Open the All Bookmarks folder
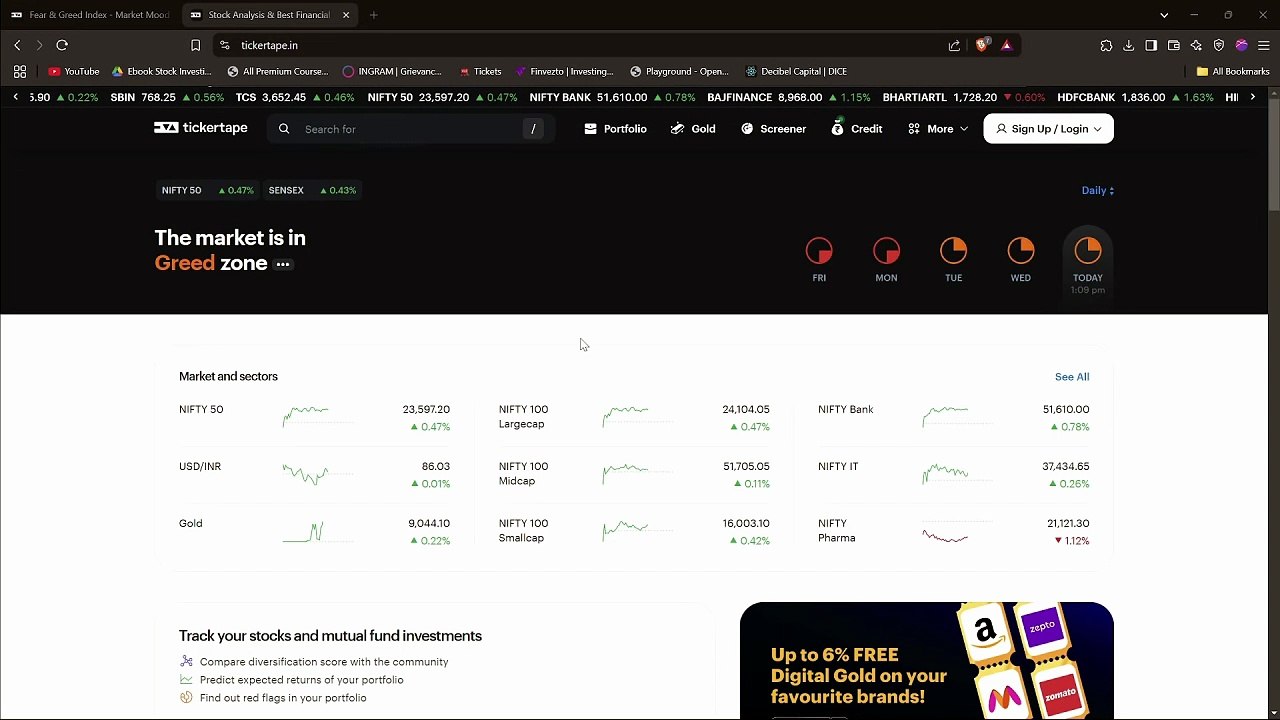This screenshot has height=720, width=1280. tap(1233, 72)
